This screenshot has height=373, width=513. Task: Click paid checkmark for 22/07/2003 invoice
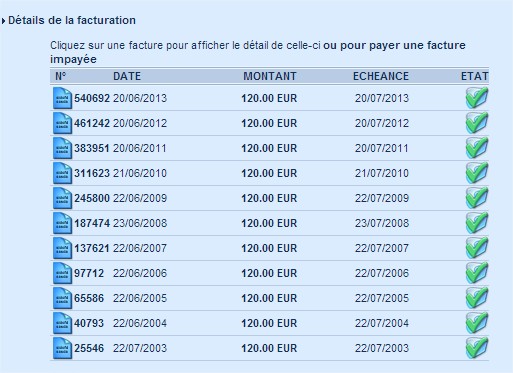point(477,348)
